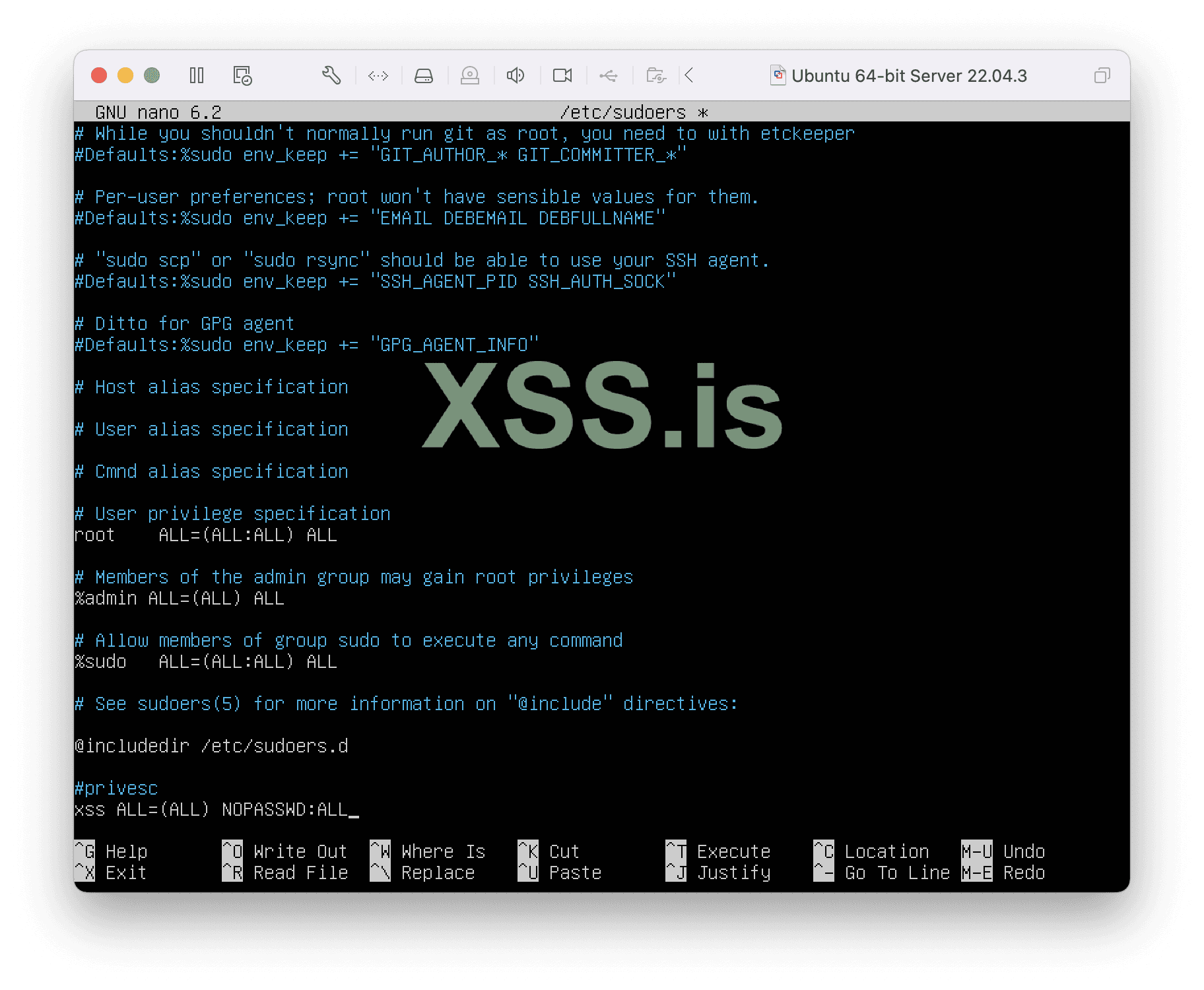Viewport: 1204px width, 990px height.
Task: Click the VM document icon in title
Action: point(778,76)
